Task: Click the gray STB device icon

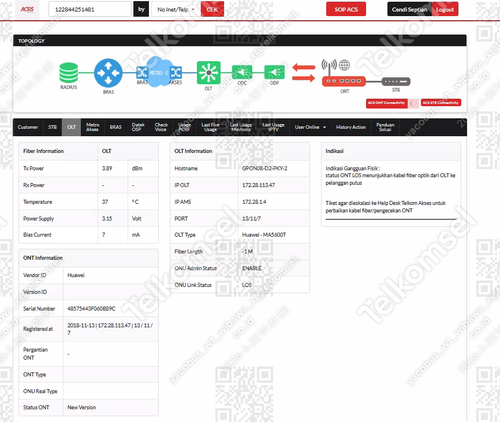Action: coord(396,81)
